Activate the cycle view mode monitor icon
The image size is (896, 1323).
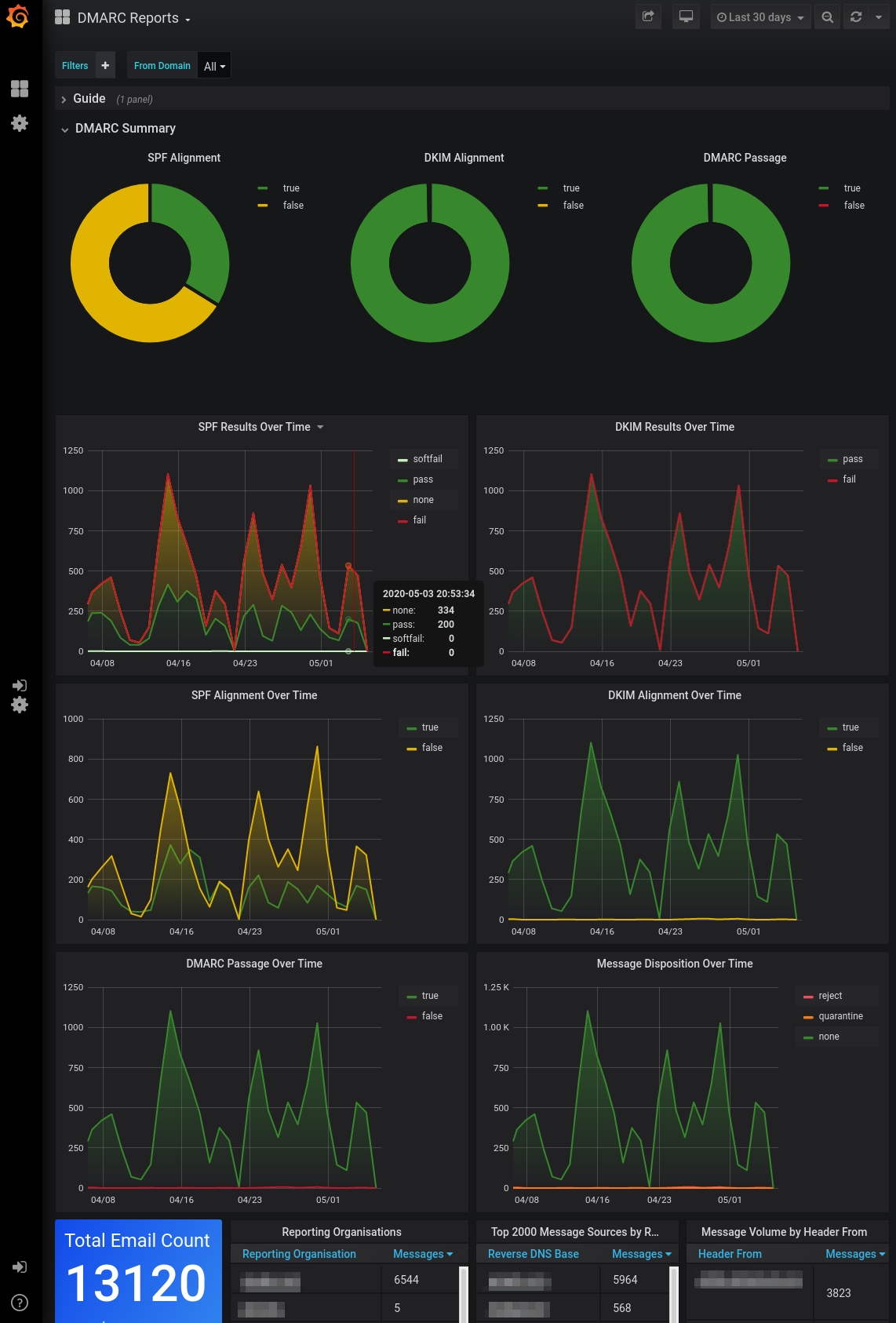686,17
